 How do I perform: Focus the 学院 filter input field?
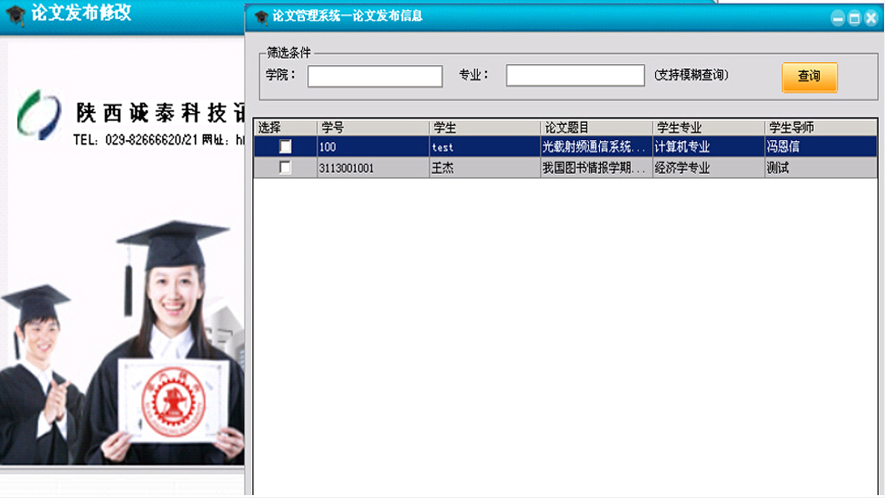coord(375,76)
